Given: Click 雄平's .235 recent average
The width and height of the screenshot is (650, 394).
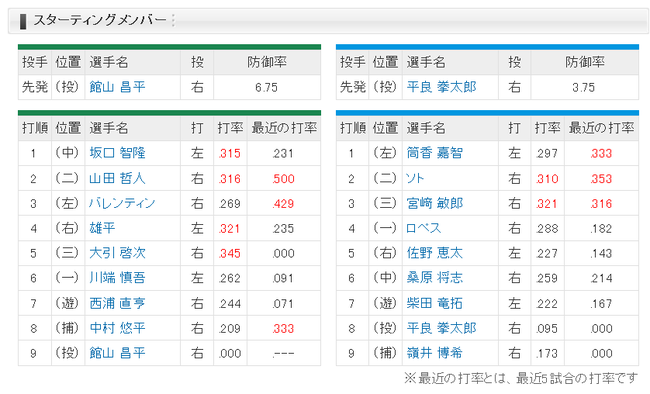Looking at the screenshot, I should pos(284,229).
